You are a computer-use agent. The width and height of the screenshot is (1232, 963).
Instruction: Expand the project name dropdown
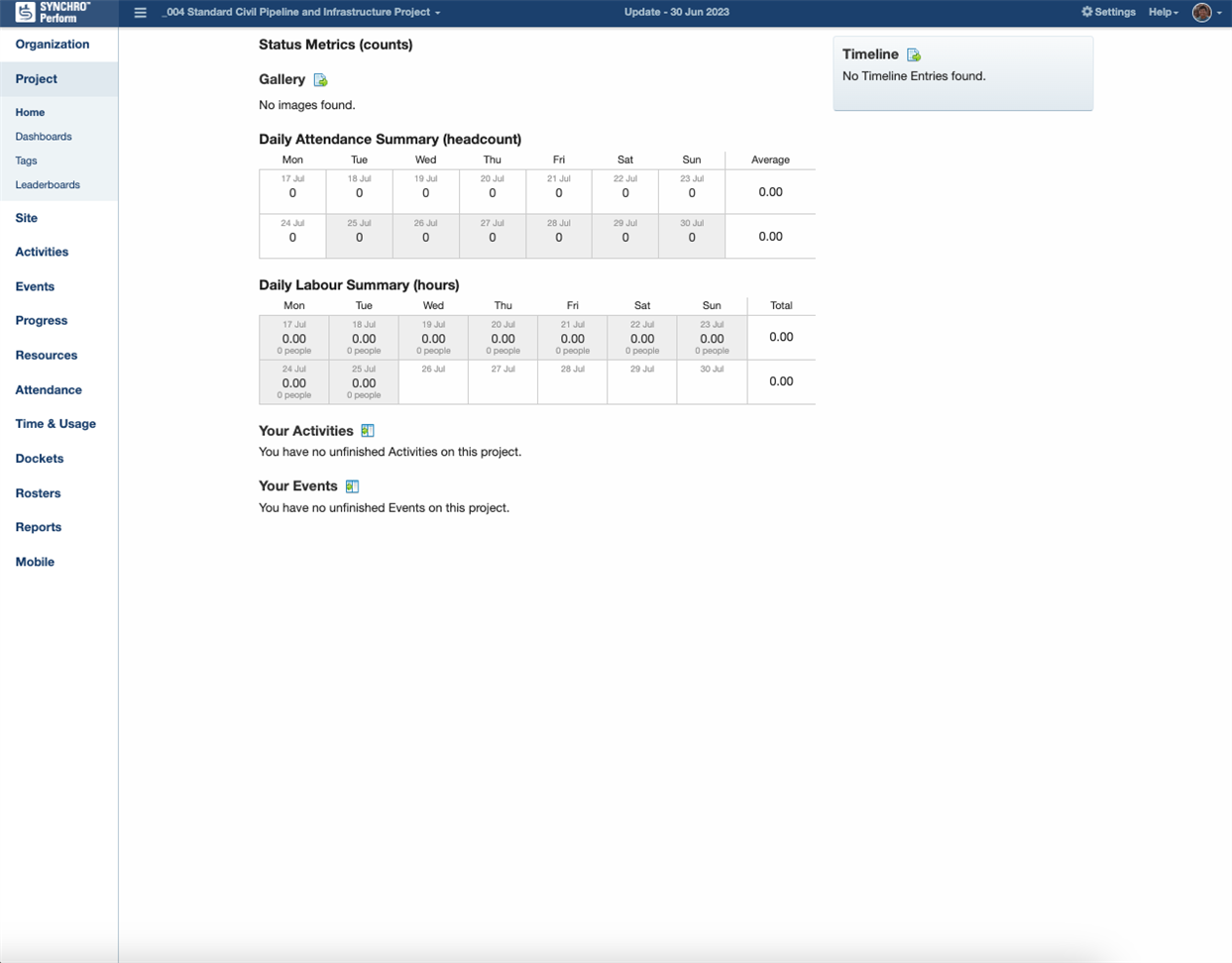(301, 12)
